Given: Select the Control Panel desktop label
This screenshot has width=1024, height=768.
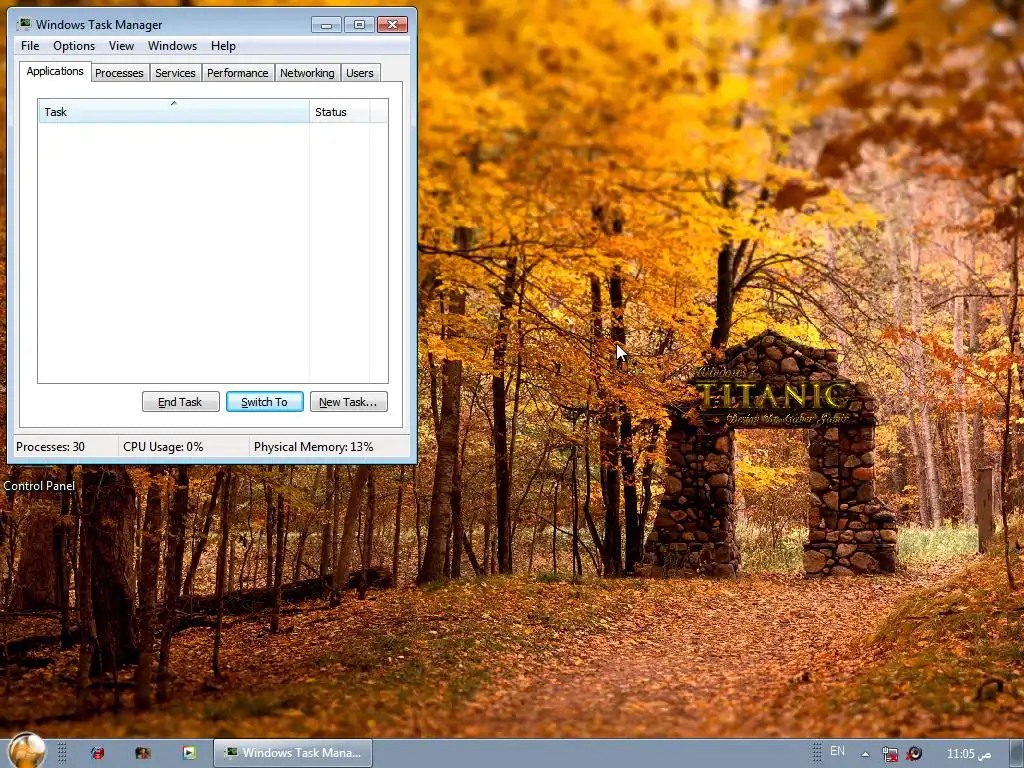Looking at the screenshot, I should [39, 486].
